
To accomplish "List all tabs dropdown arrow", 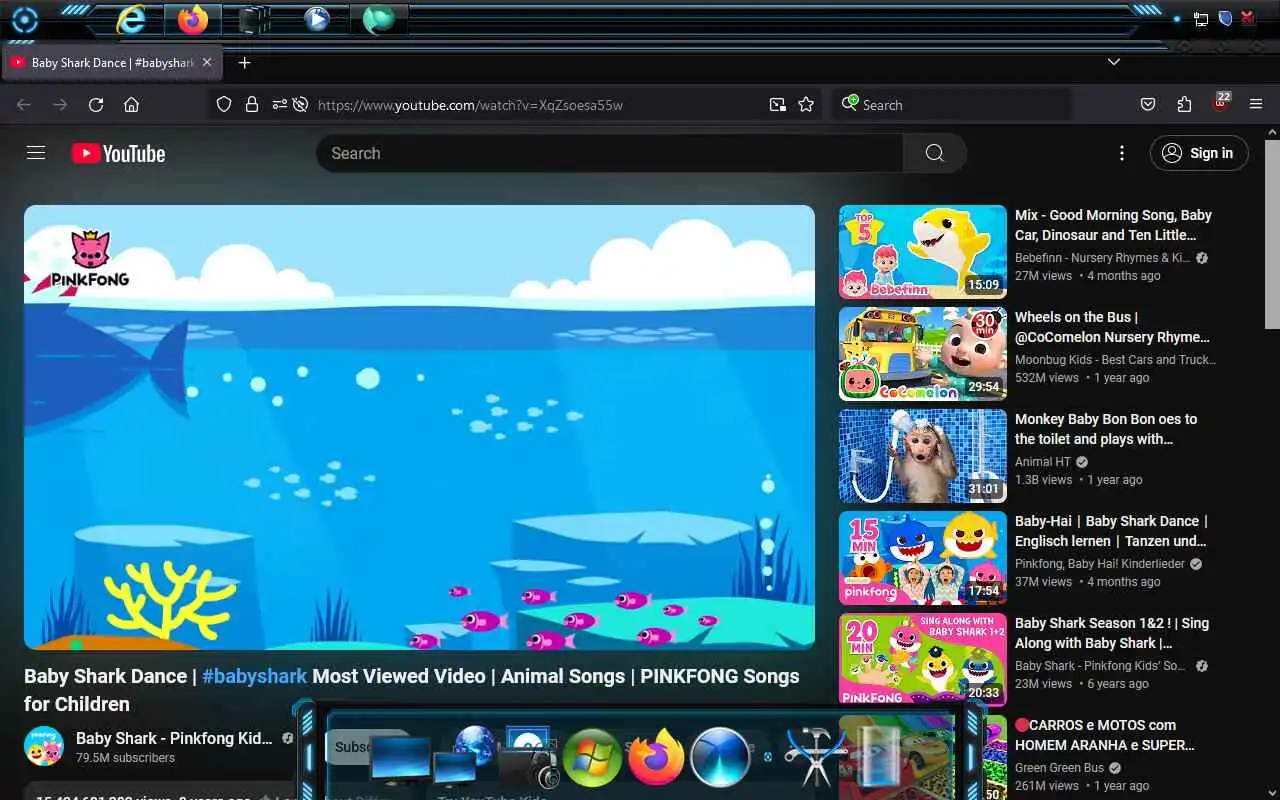I will [1114, 62].
